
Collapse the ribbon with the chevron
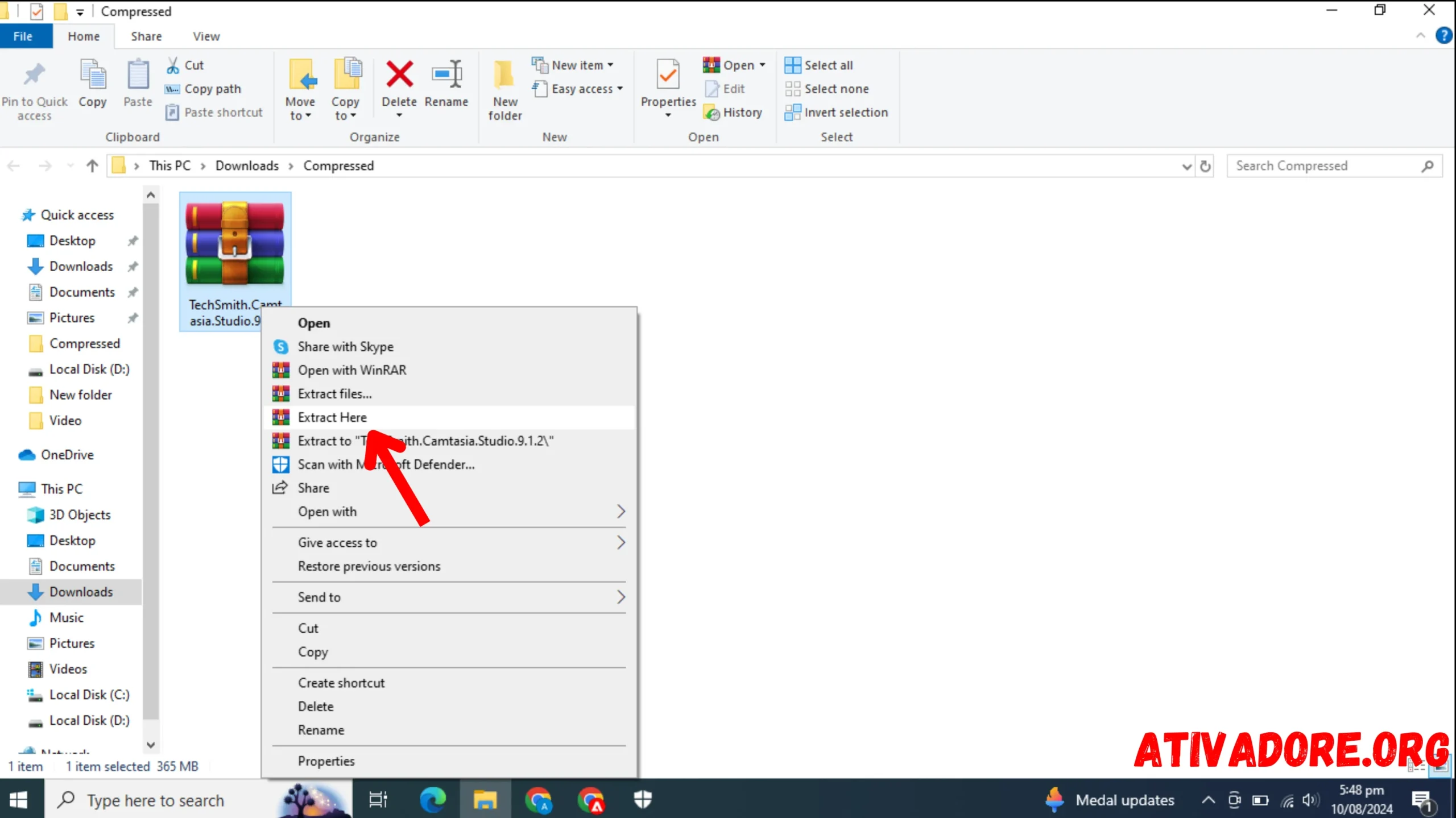[x=1420, y=36]
